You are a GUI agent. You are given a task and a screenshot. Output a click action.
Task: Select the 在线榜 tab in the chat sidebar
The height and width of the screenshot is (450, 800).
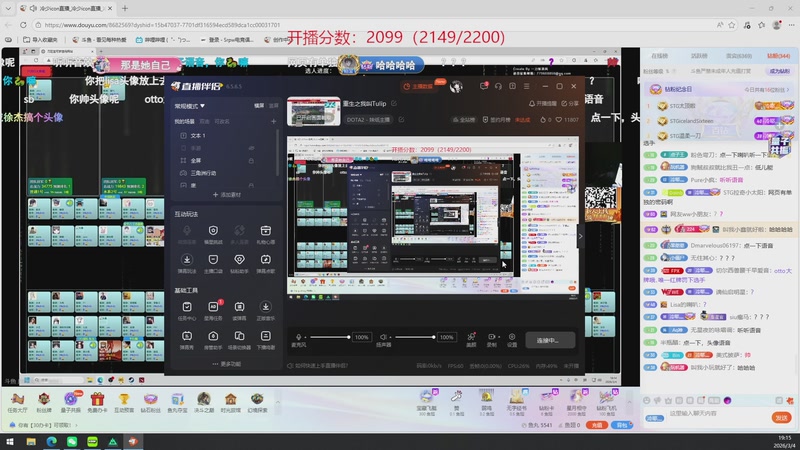pos(659,56)
